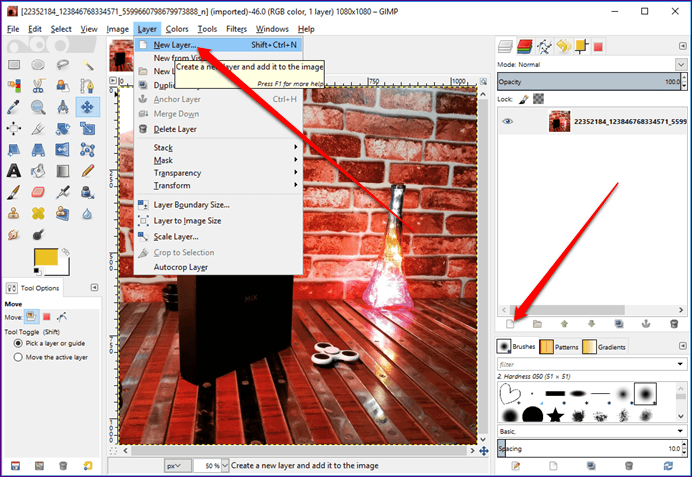Select the Free Select lasso tool
Viewport: 692px width, 477px height.
pyautogui.click(x=63, y=65)
